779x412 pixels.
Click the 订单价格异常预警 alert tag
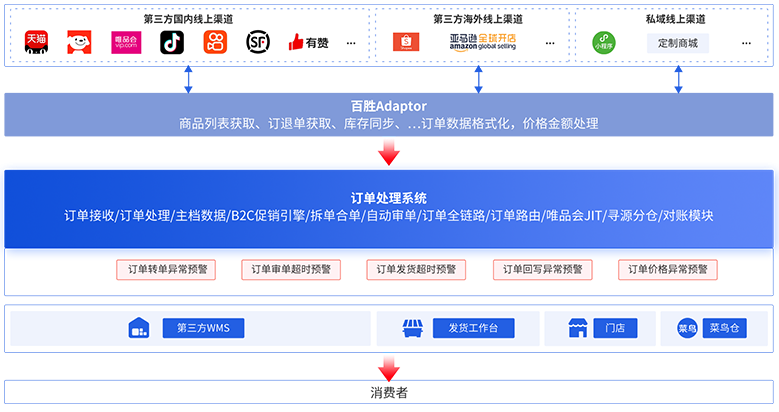pos(668,269)
